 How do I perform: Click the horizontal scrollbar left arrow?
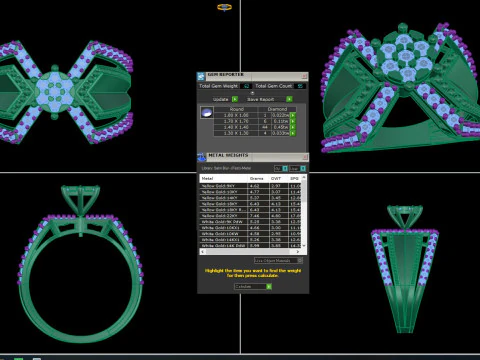point(203,252)
